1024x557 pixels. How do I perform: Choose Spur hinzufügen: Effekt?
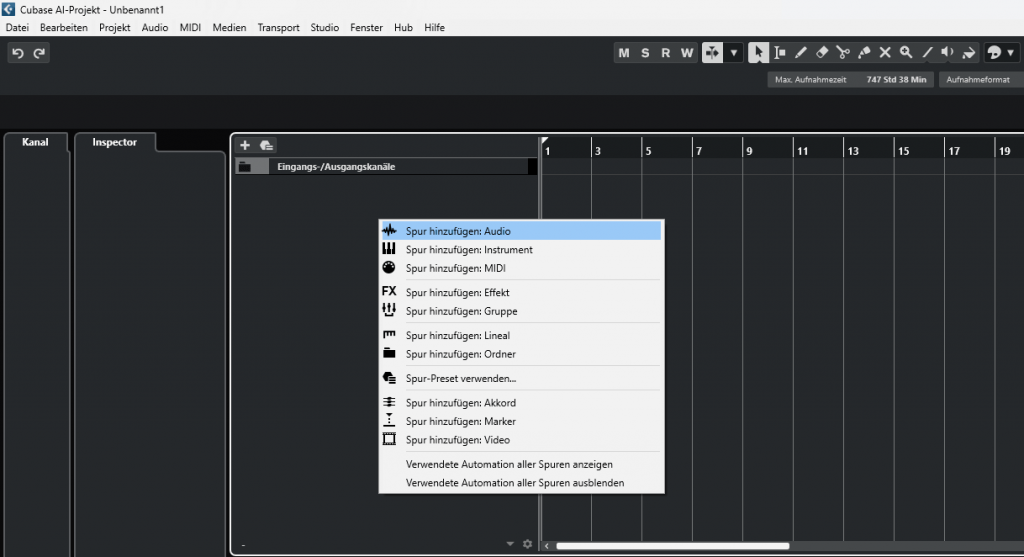coord(521,293)
